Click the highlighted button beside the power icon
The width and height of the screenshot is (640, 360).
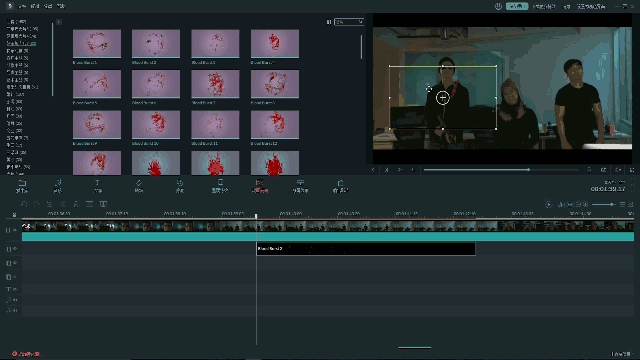click(517, 6)
